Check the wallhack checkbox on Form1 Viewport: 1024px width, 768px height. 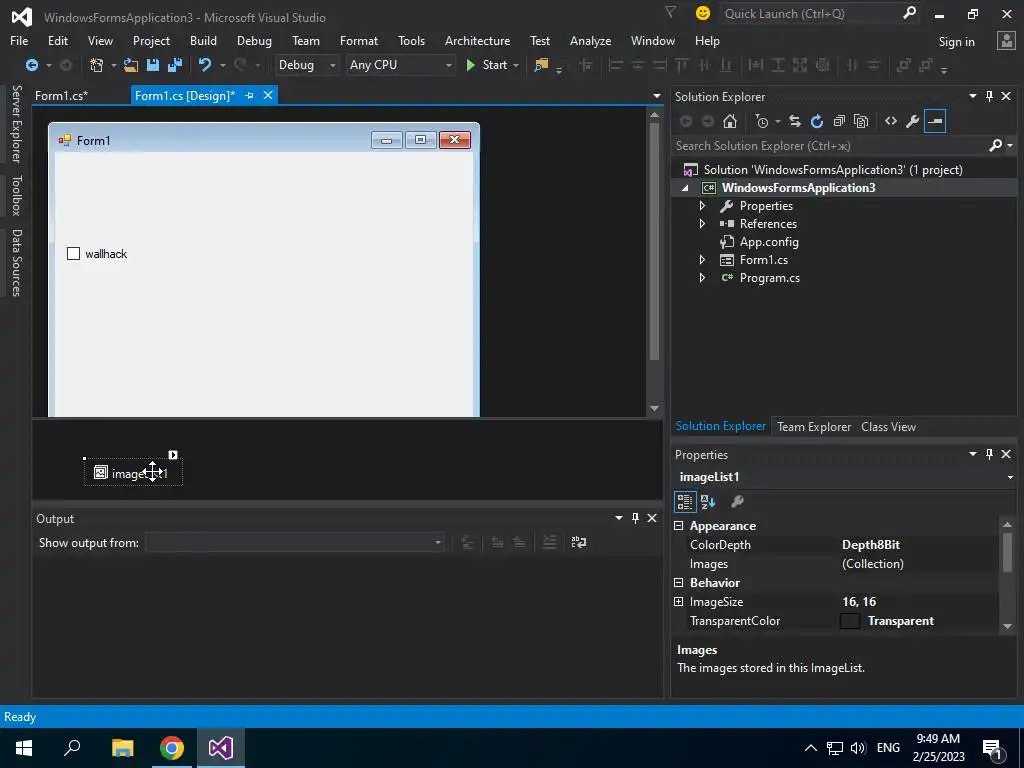(73, 253)
